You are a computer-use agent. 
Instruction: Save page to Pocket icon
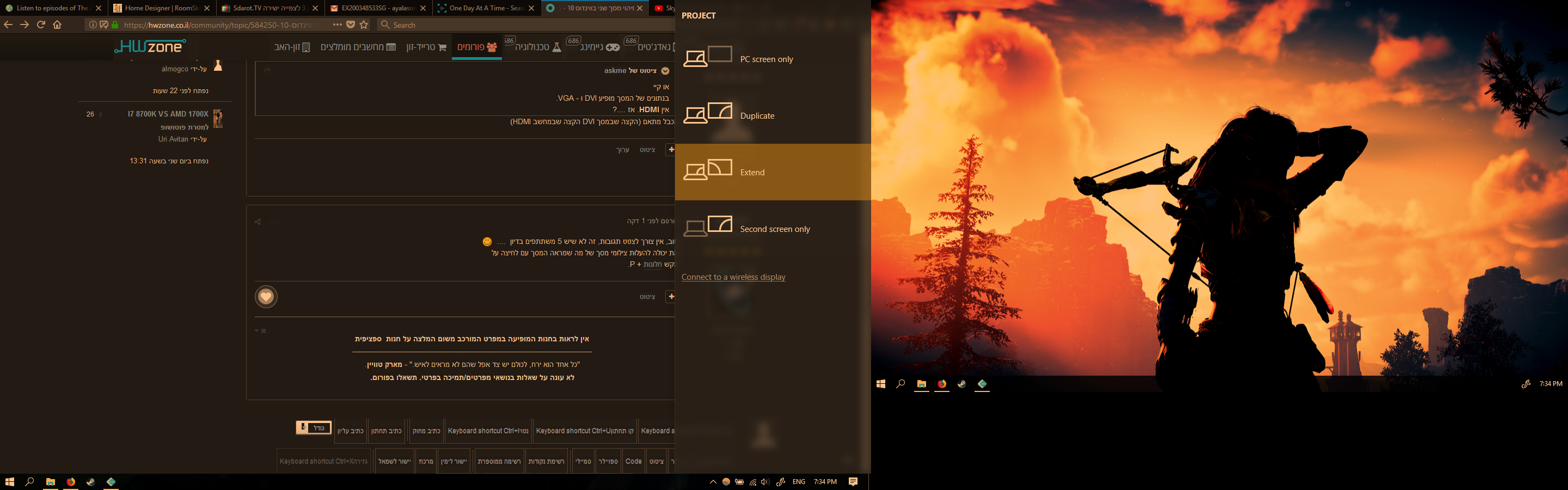[x=351, y=25]
